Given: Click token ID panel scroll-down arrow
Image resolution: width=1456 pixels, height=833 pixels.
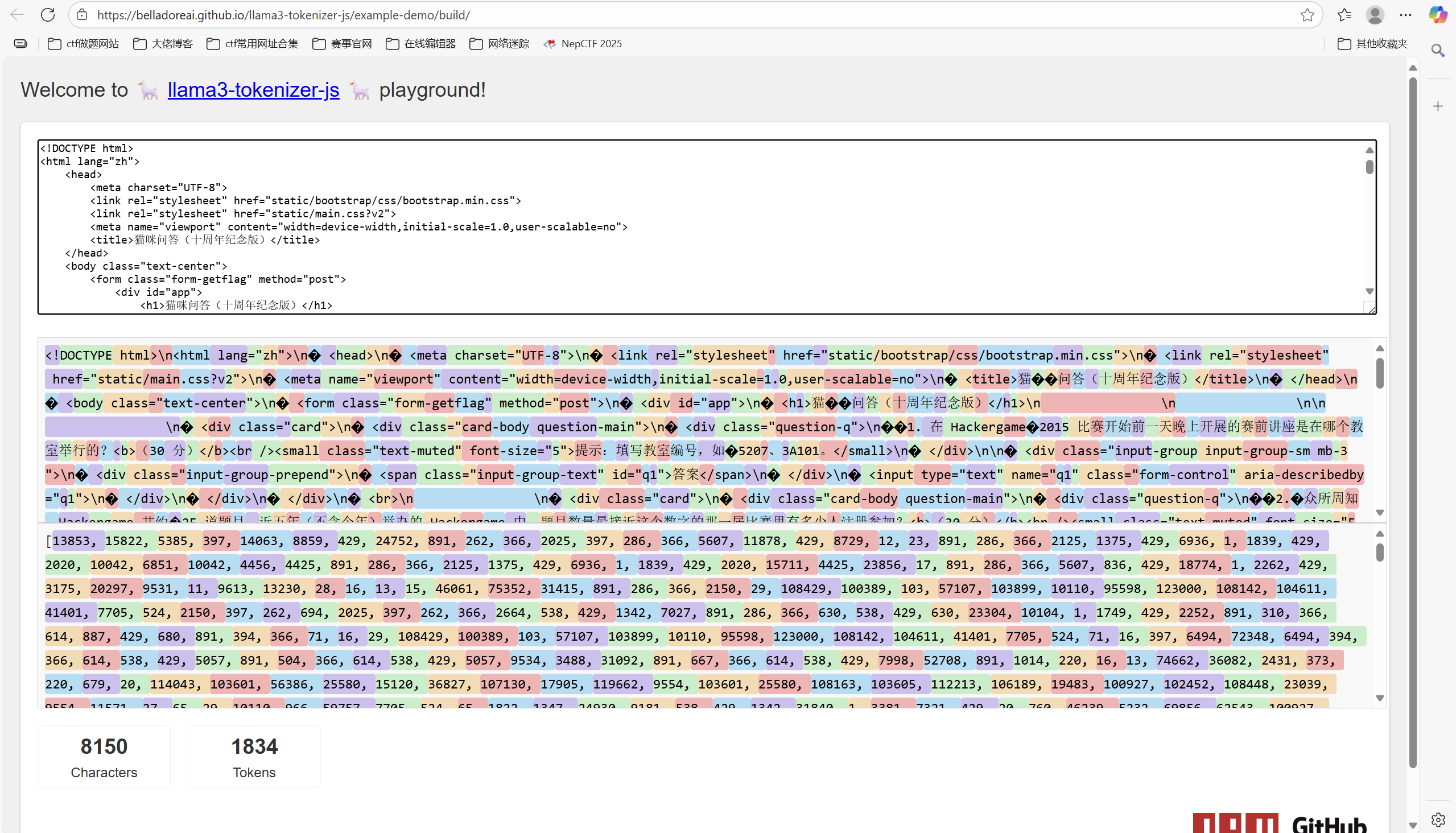Looking at the screenshot, I should [x=1380, y=698].
